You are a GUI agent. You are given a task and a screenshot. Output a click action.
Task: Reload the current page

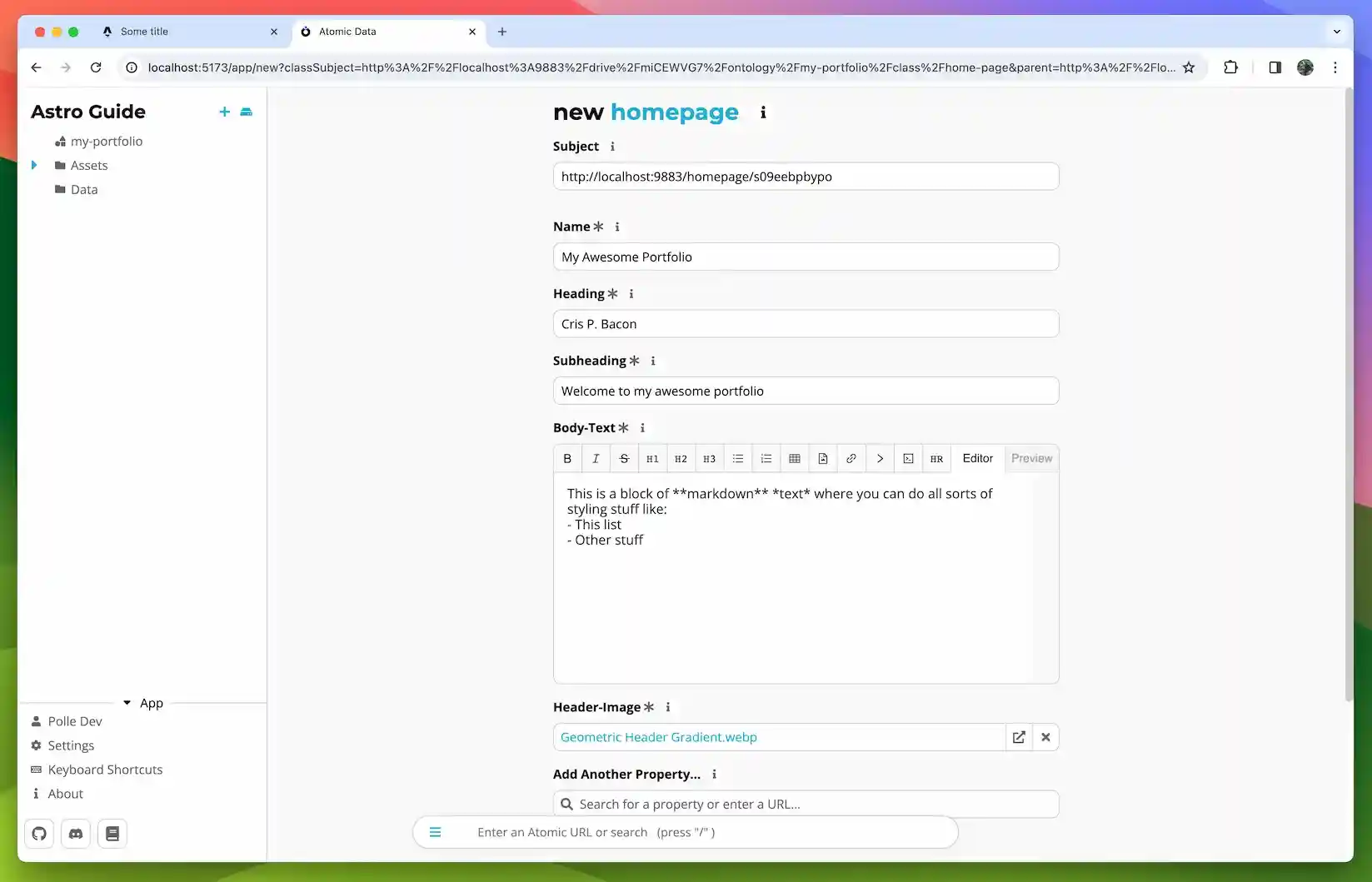click(96, 67)
